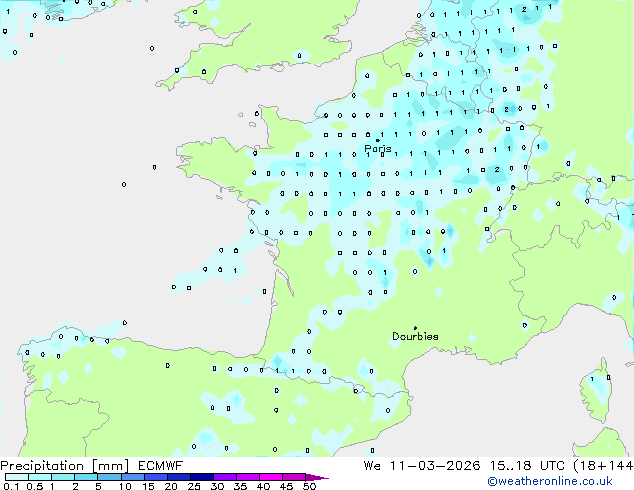Image resolution: width=634 pixels, height=490 pixels.
Task: Click the legend value label '50'
Action: (310, 486)
